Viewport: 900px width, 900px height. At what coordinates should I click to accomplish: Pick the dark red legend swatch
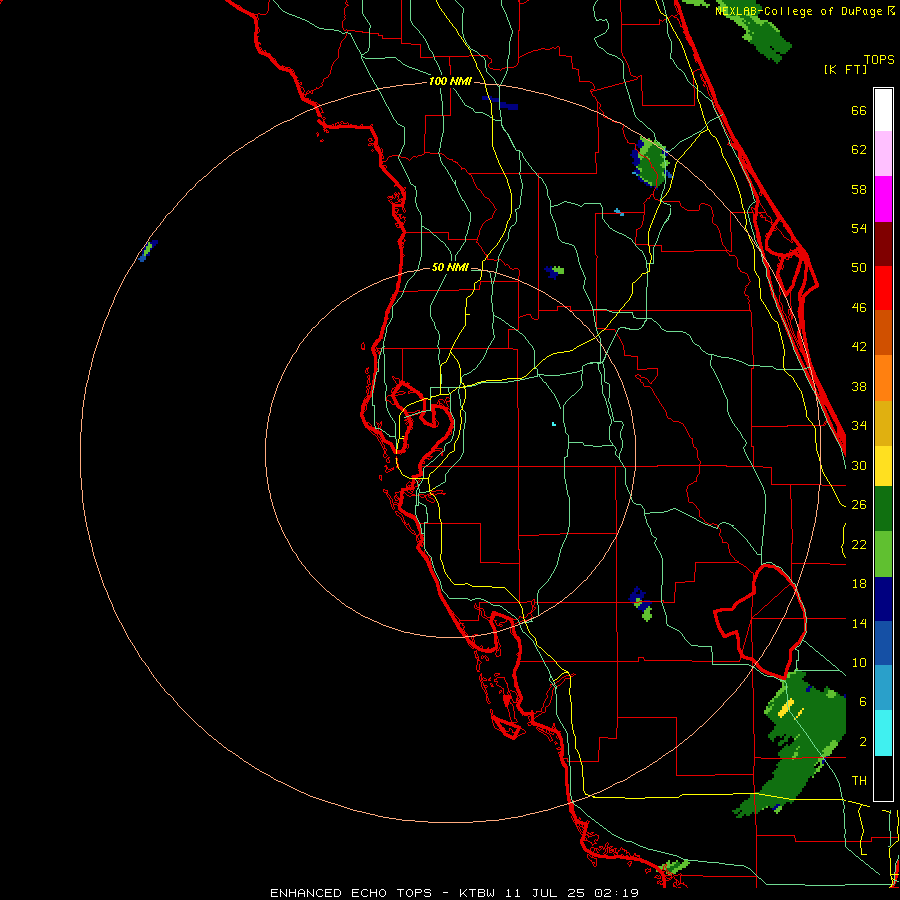coord(883,243)
